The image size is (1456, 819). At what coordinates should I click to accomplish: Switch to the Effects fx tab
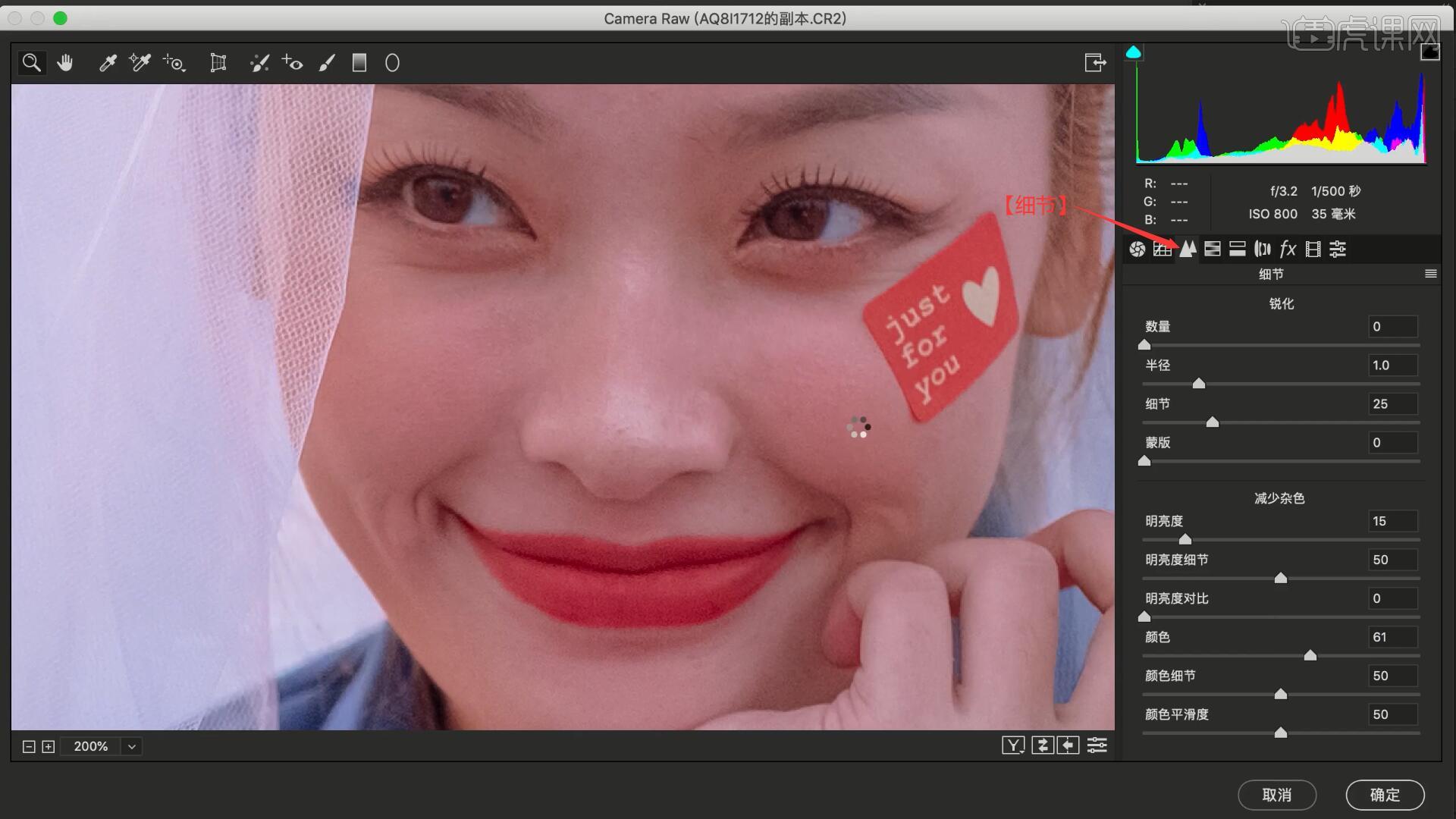pos(1288,249)
